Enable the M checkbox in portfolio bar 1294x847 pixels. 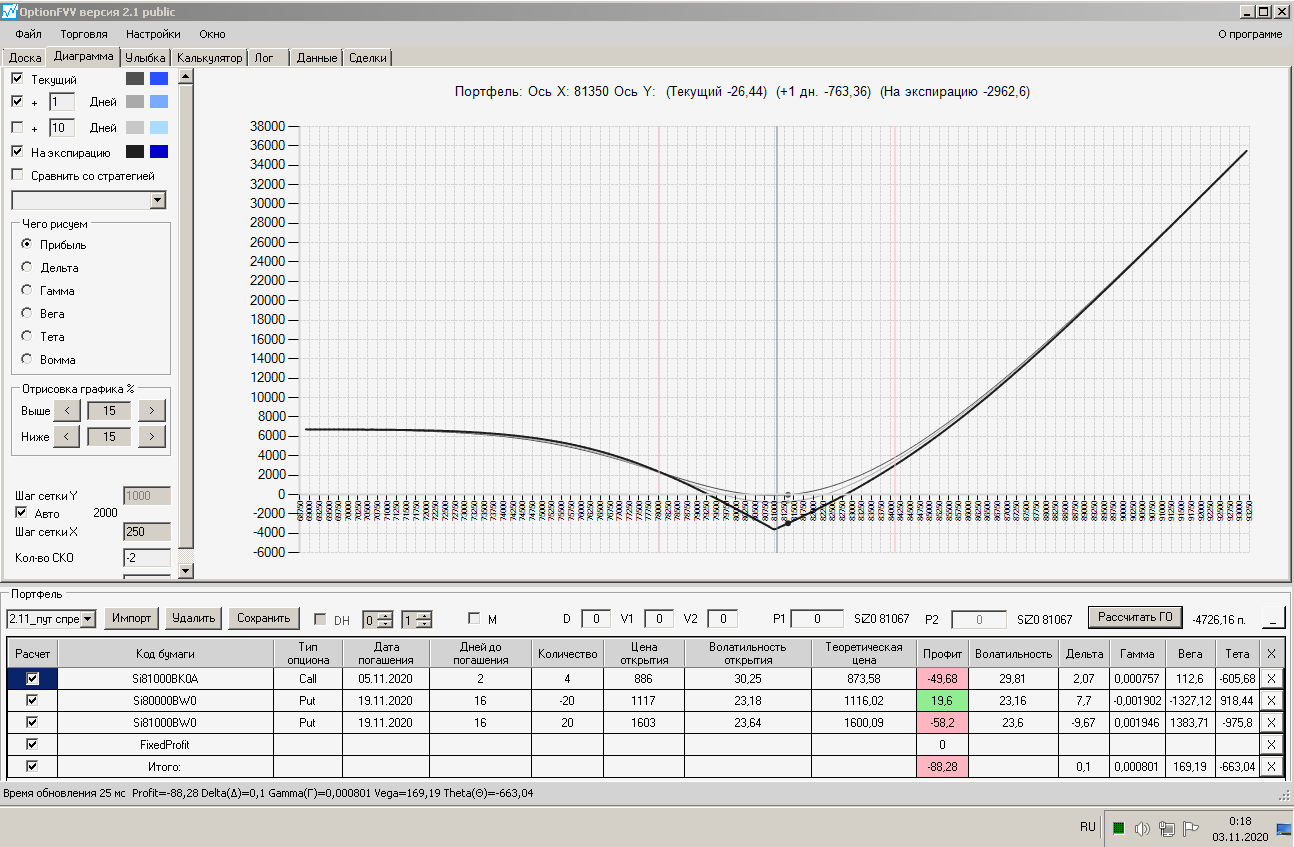pos(474,619)
